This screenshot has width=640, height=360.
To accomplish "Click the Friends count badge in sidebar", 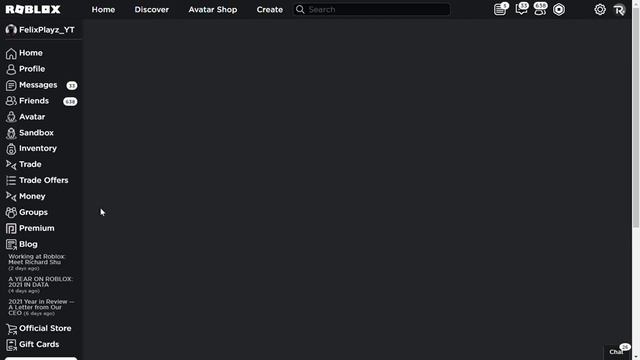I will pos(70,101).
